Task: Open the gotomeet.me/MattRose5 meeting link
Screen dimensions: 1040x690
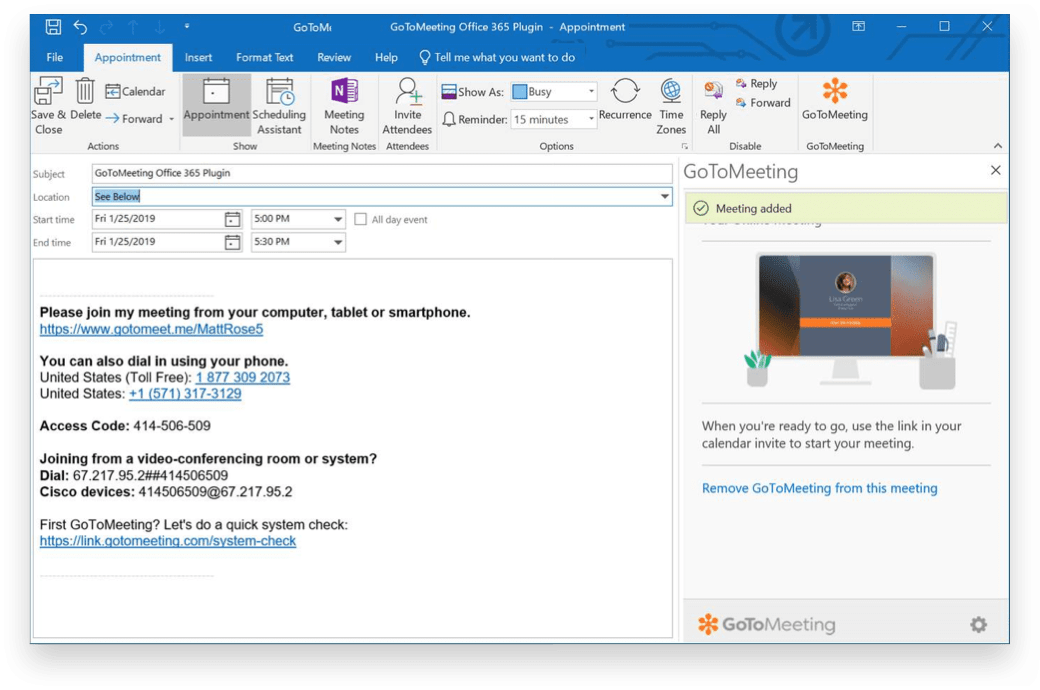Action: coord(151,329)
